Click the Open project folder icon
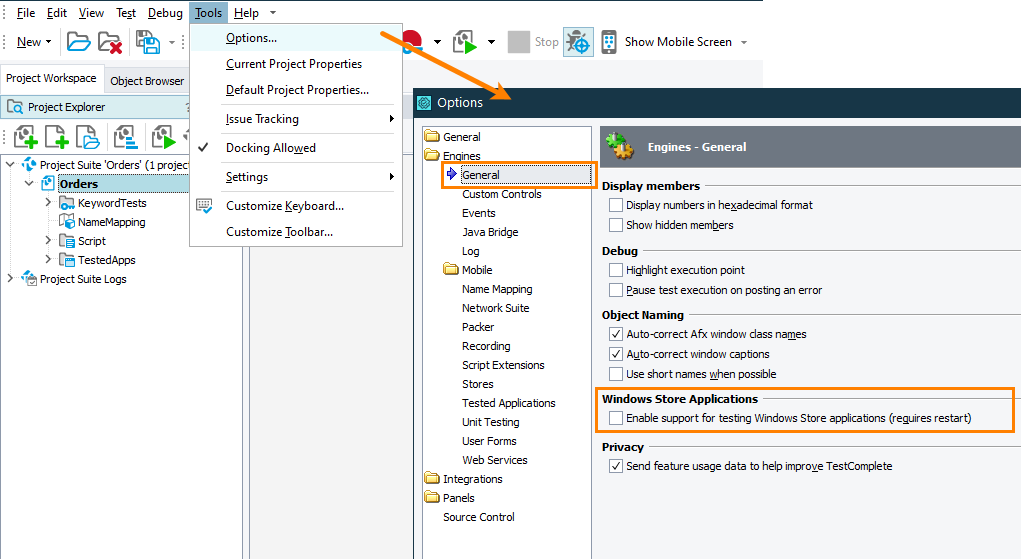 (x=78, y=42)
